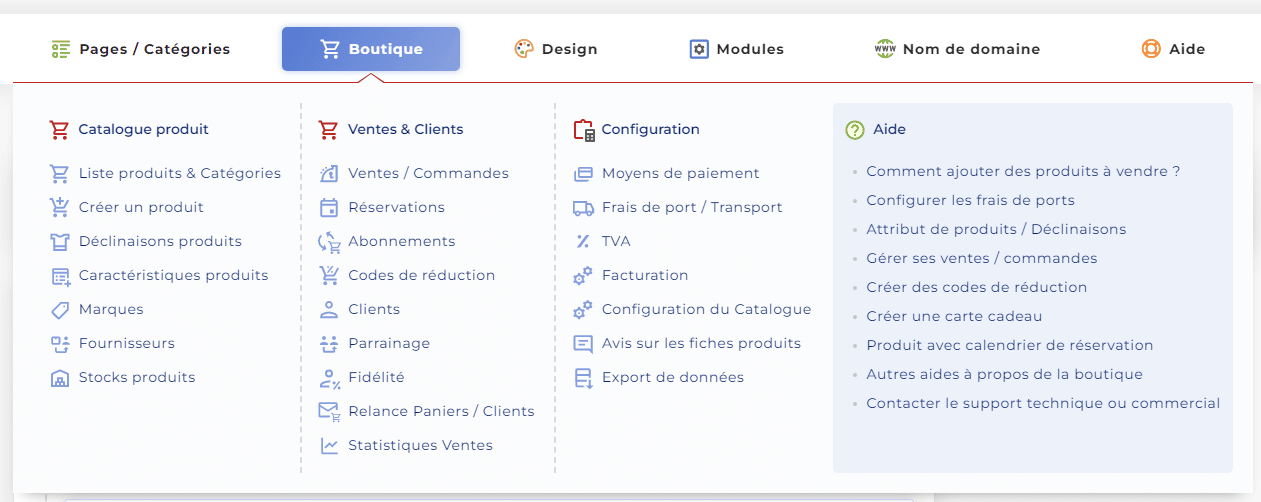
Task: Click the shopping cart icon beside Liste produits
Action: pos(59,173)
